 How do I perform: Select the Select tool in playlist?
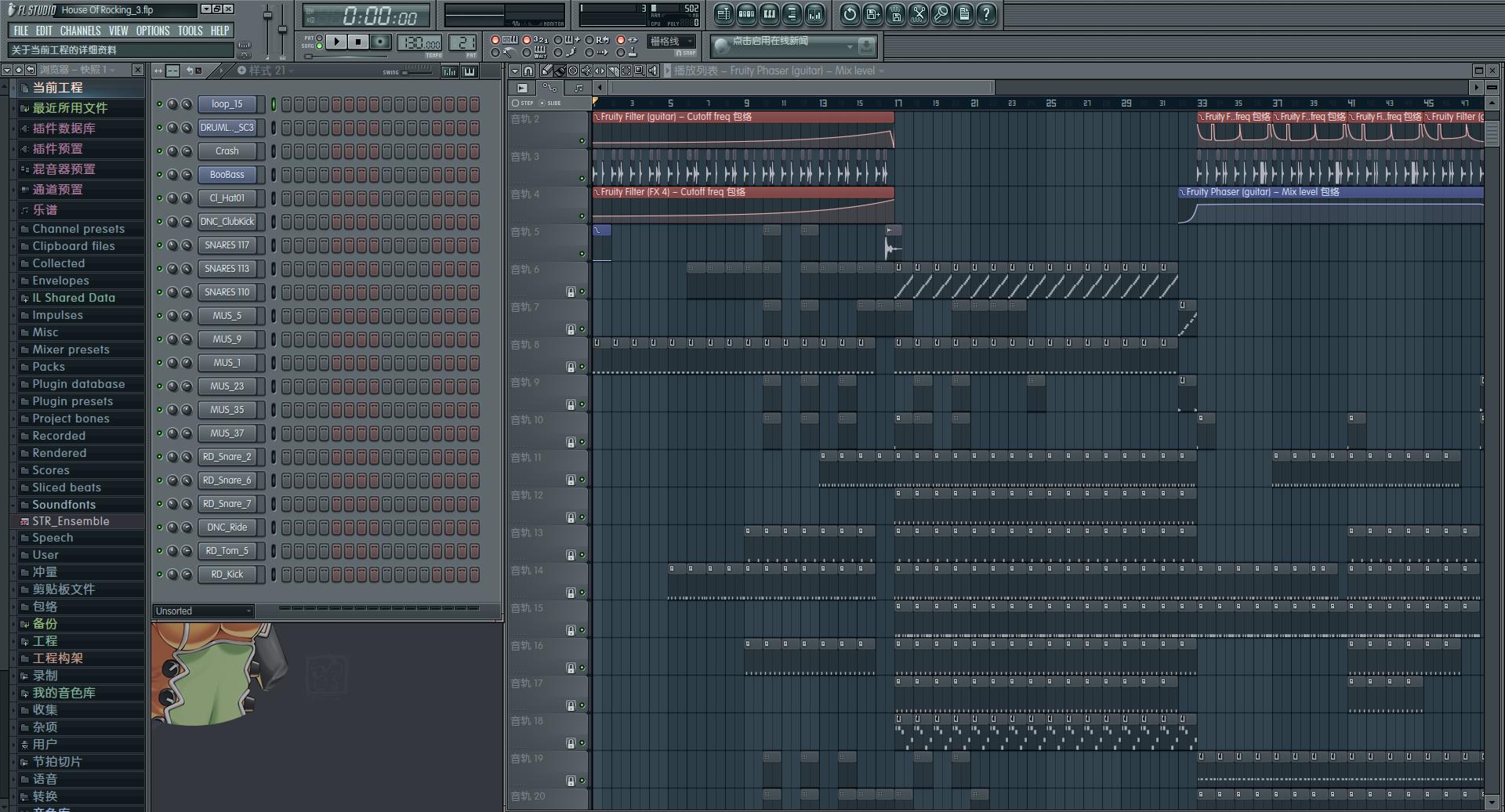point(626,71)
